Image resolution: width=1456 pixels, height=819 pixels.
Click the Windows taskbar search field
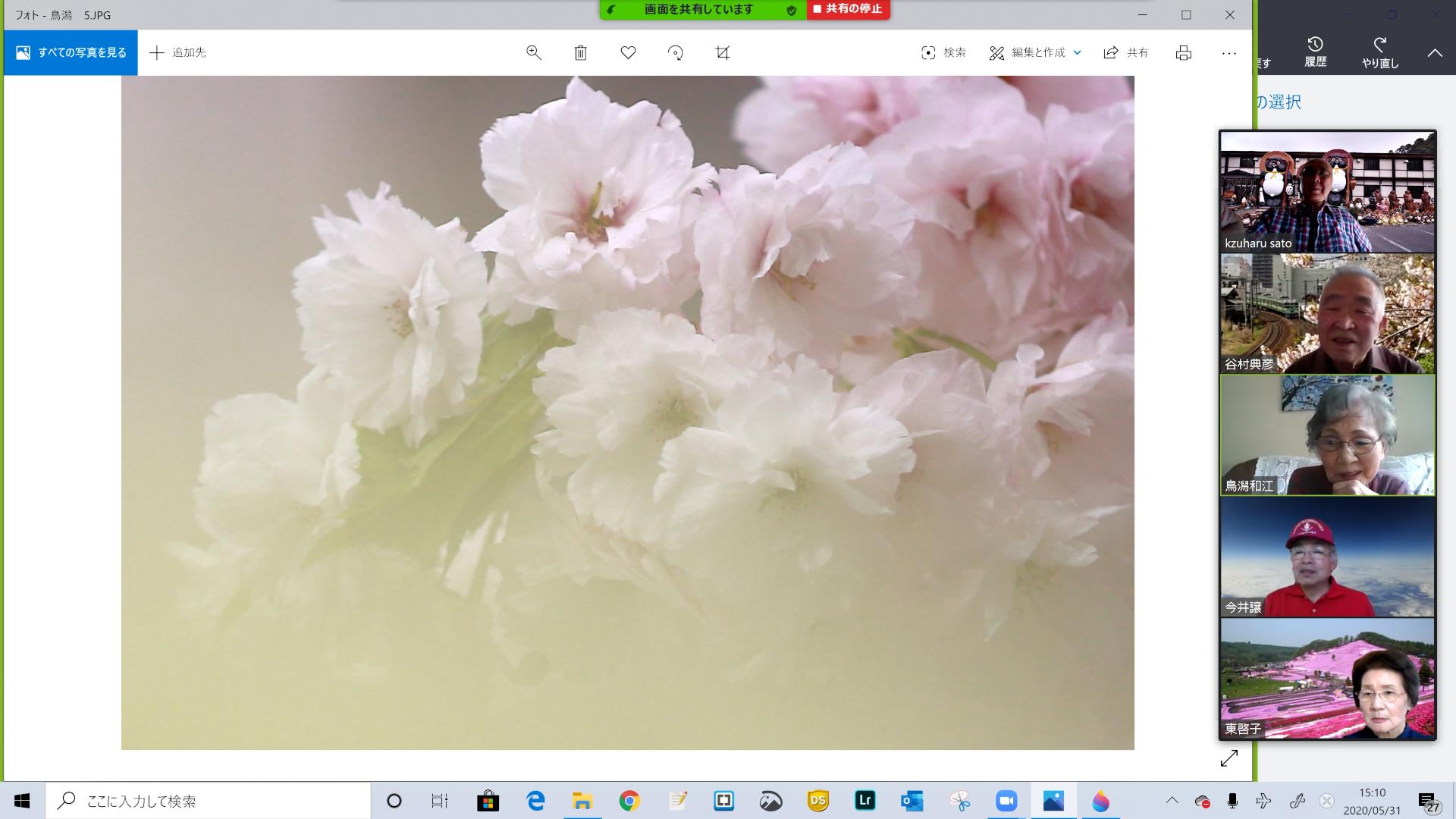point(209,801)
